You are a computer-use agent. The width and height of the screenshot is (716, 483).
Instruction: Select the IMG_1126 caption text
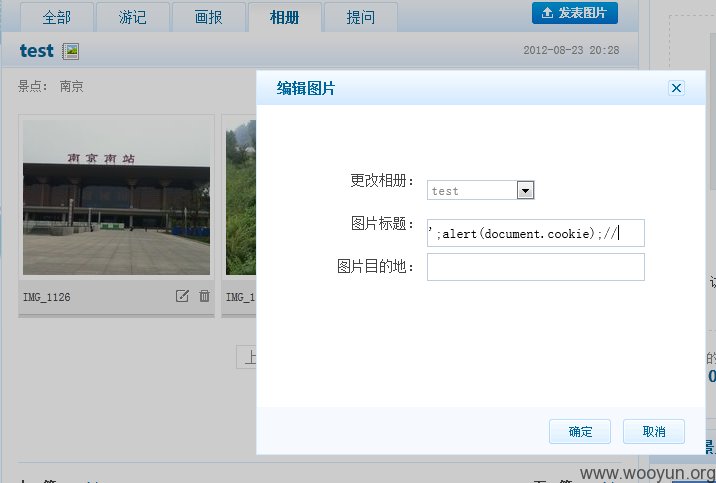pyautogui.click(x=47, y=297)
